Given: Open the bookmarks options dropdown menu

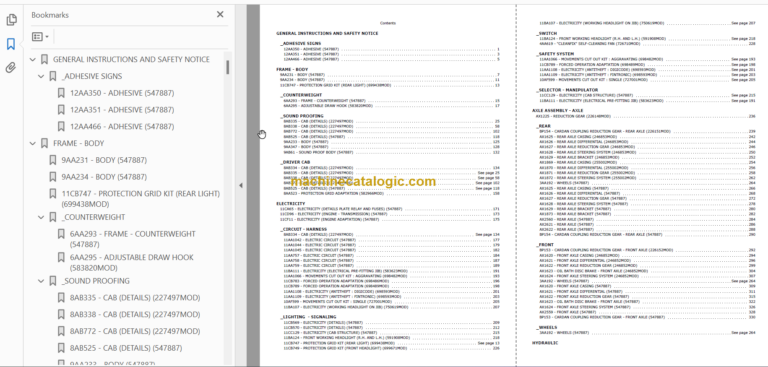Looking at the screenshot, I should (40, 37).
